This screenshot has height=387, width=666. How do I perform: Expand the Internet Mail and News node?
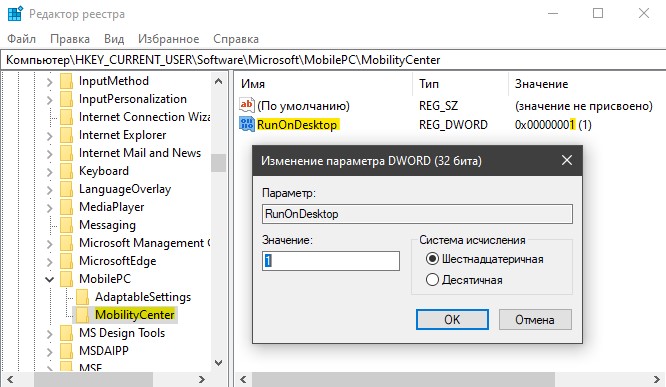point(50,153)
